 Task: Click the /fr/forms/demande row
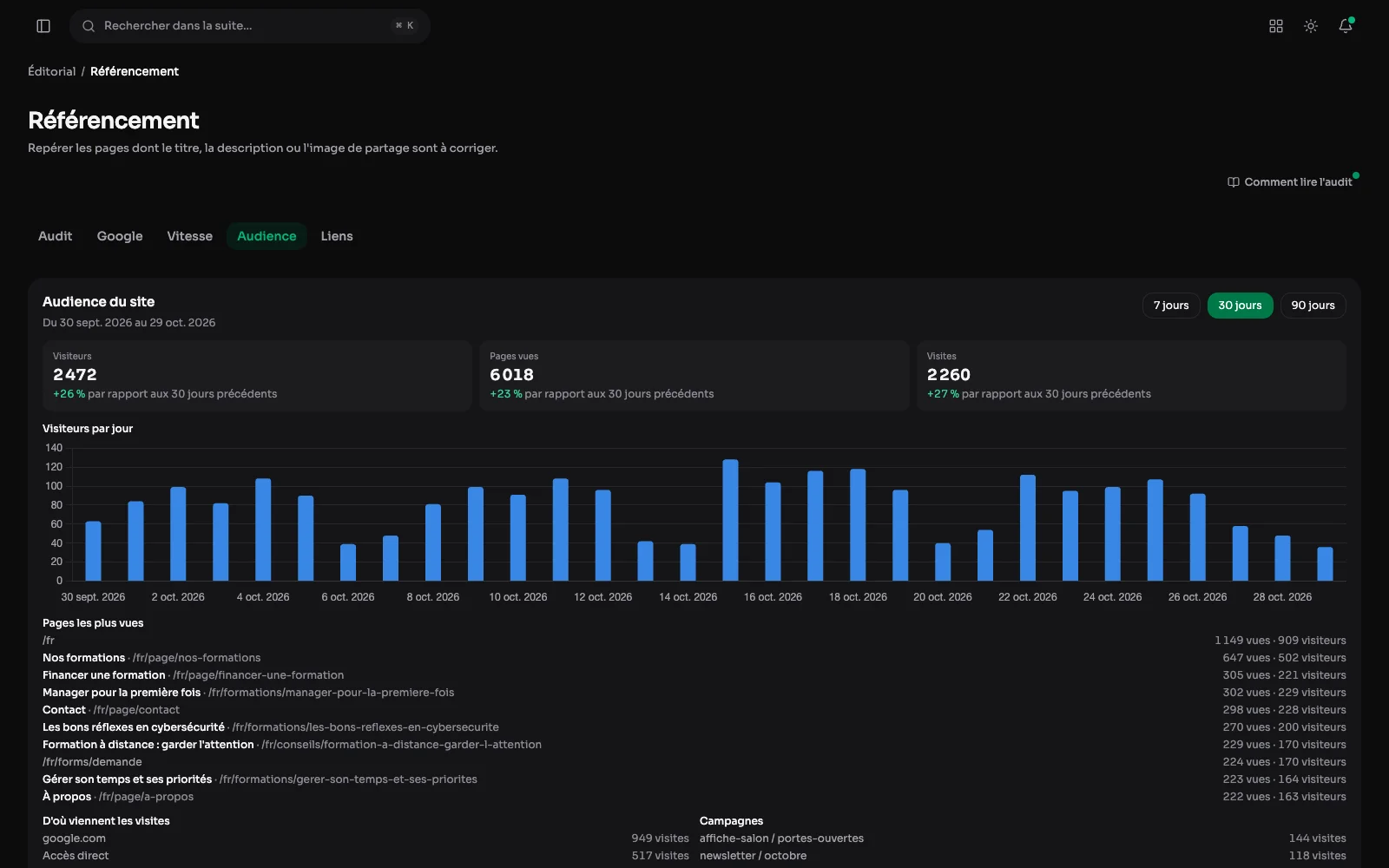point(694,762)
